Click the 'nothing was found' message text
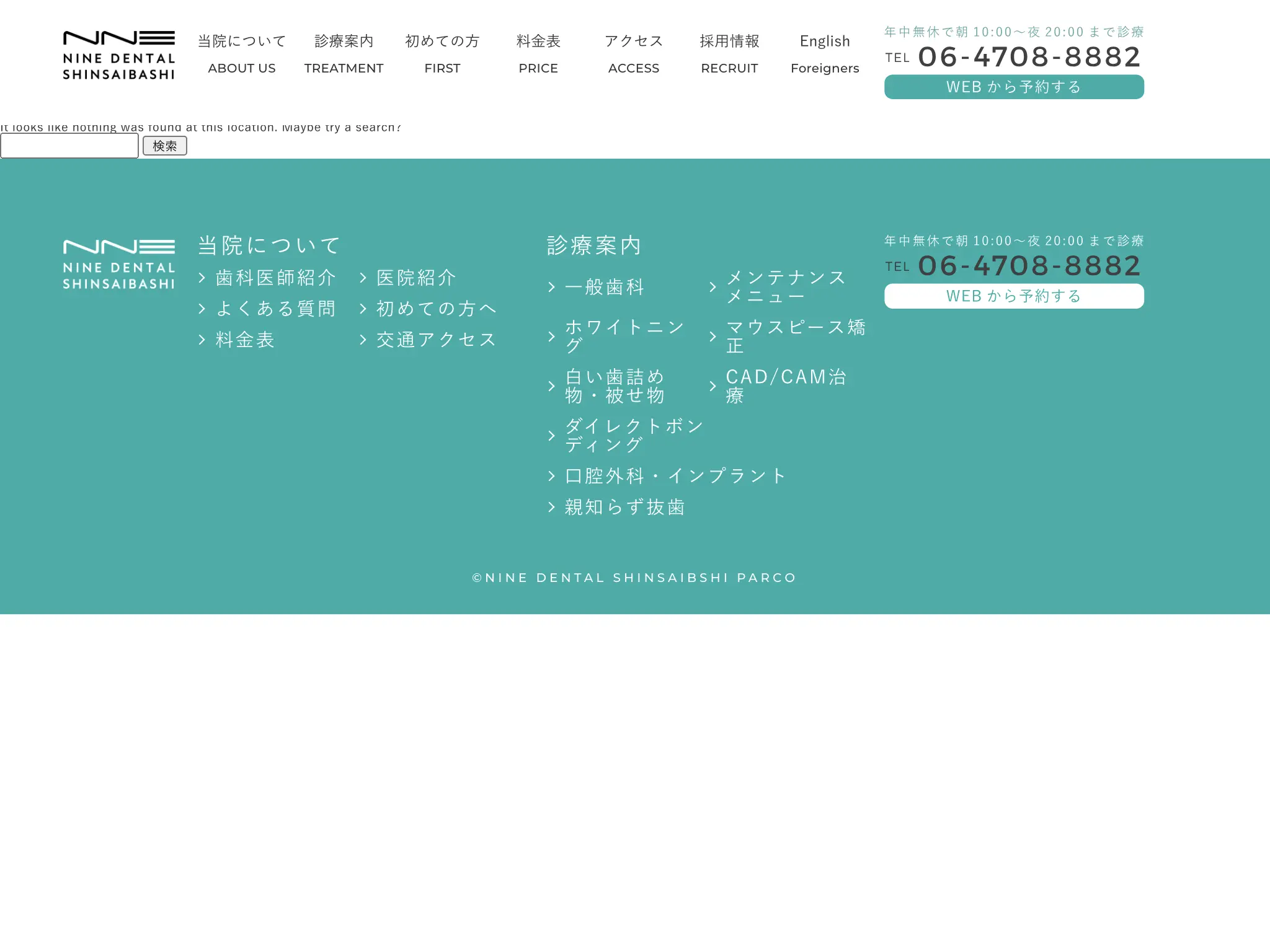Viewport: 1270px width, 952px height. pos(201,128)
